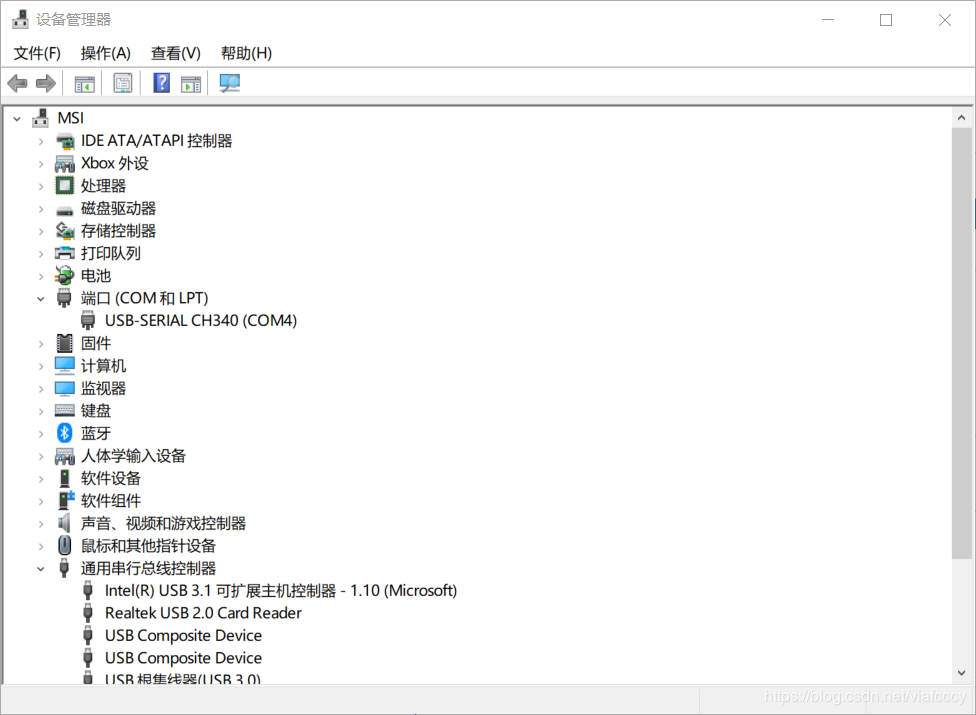Viewport: 976px width, 715px height.
Task: Click the scrollbar up arrow
Action: click(961, 118)
